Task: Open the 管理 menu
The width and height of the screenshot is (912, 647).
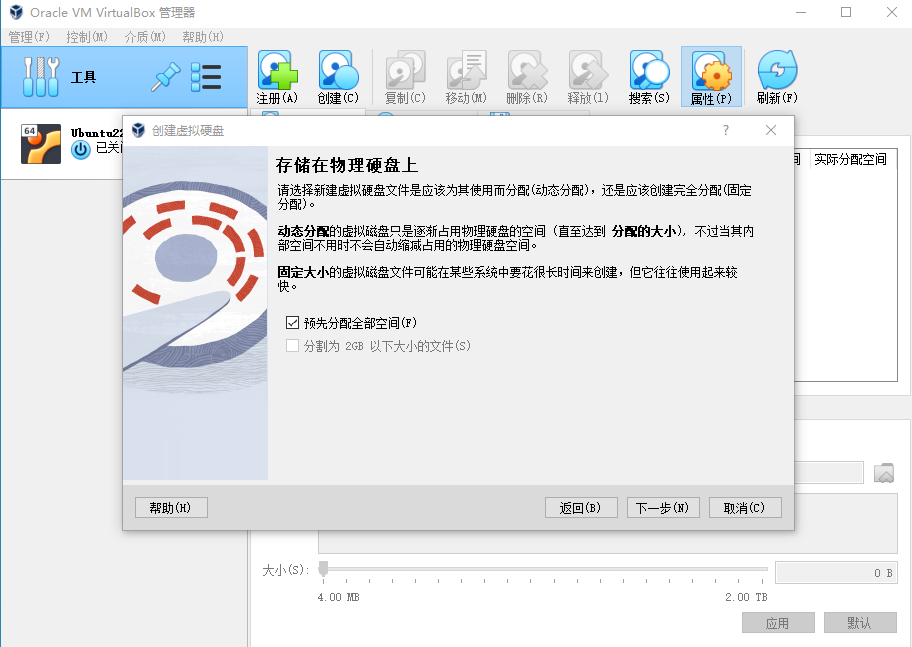Action: (x=28, y=37)
